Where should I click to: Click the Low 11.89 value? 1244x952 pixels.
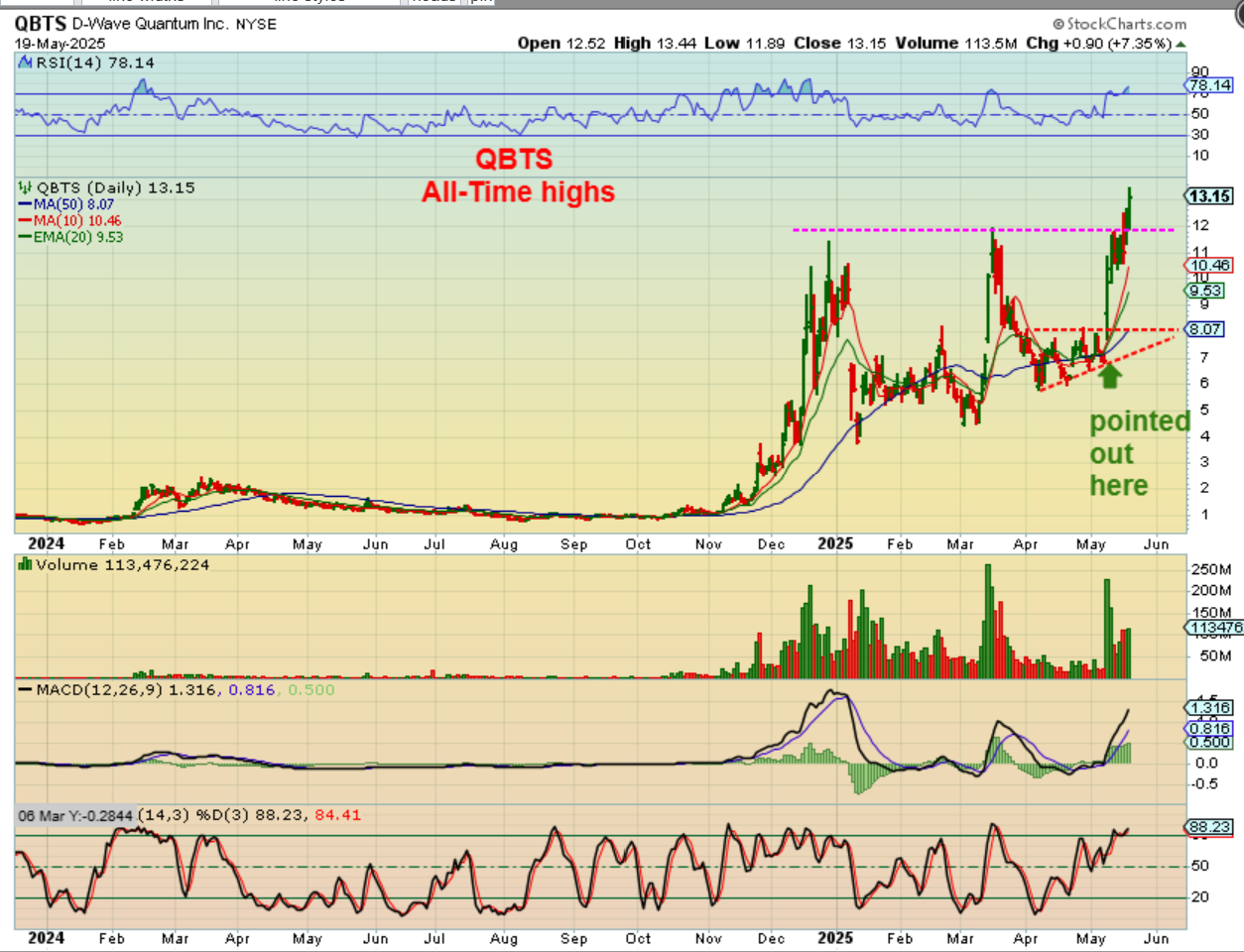[x=744, y=44]
